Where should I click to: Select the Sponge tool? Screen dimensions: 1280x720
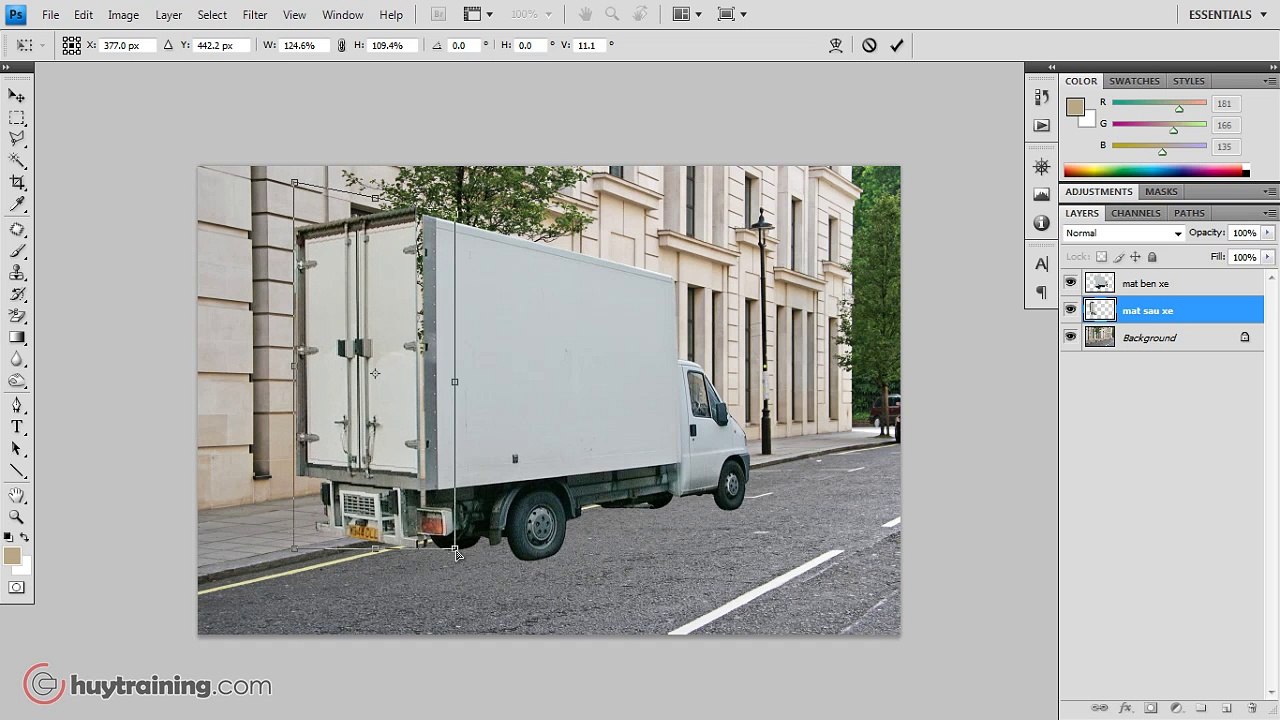pos(17,381)
